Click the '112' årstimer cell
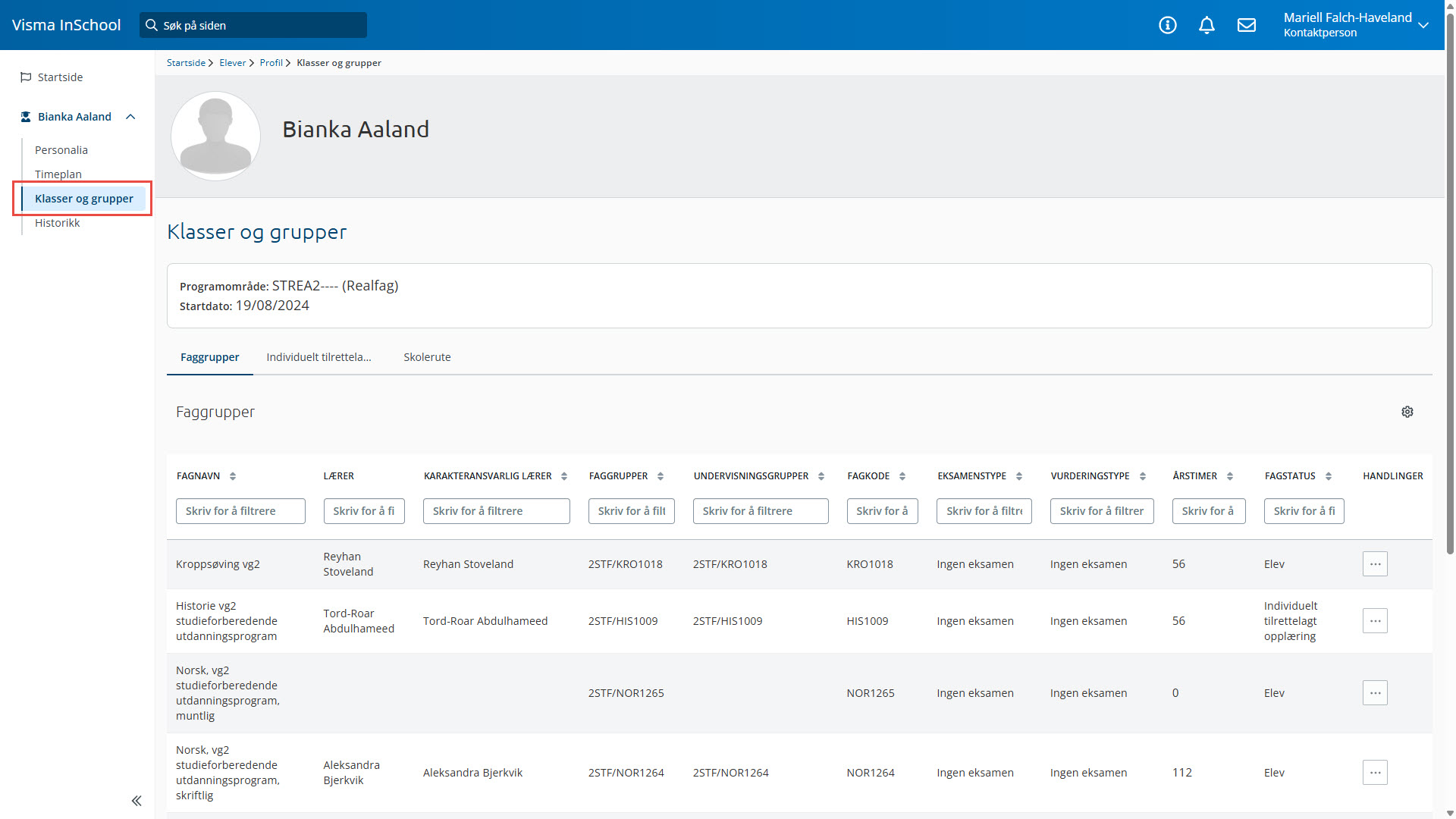 click(1182, 773)
